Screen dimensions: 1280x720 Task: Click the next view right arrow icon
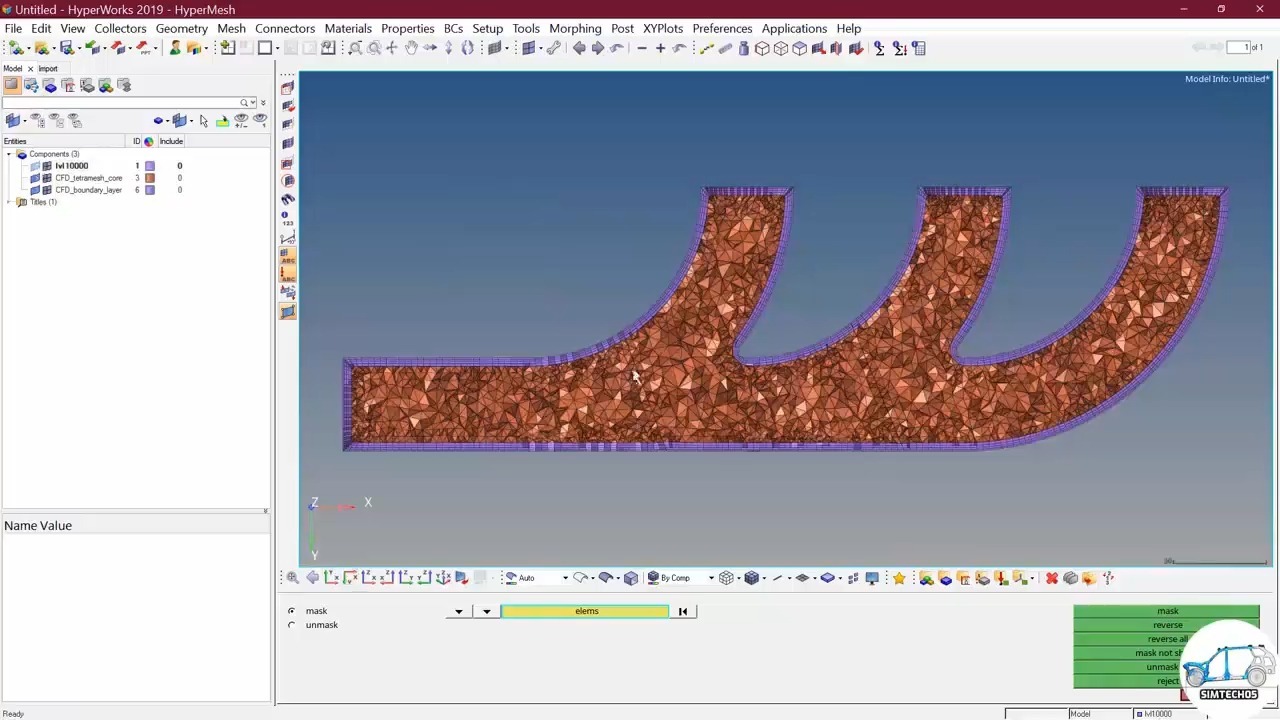click(598, 48)
